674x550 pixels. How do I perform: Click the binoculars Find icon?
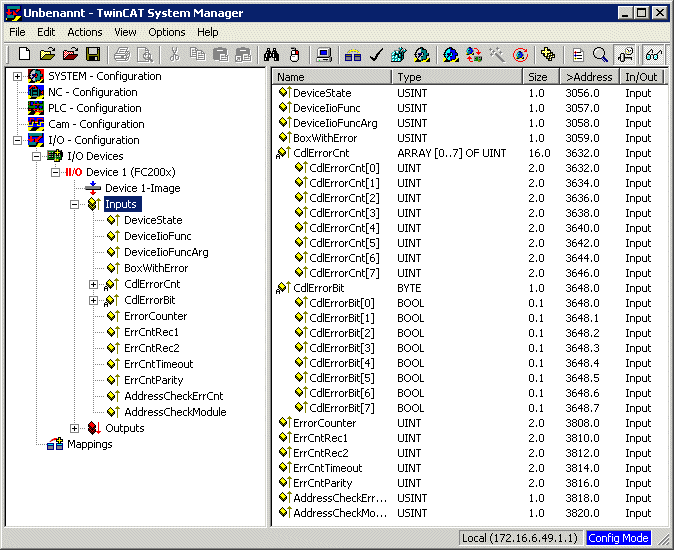[271, 55]
